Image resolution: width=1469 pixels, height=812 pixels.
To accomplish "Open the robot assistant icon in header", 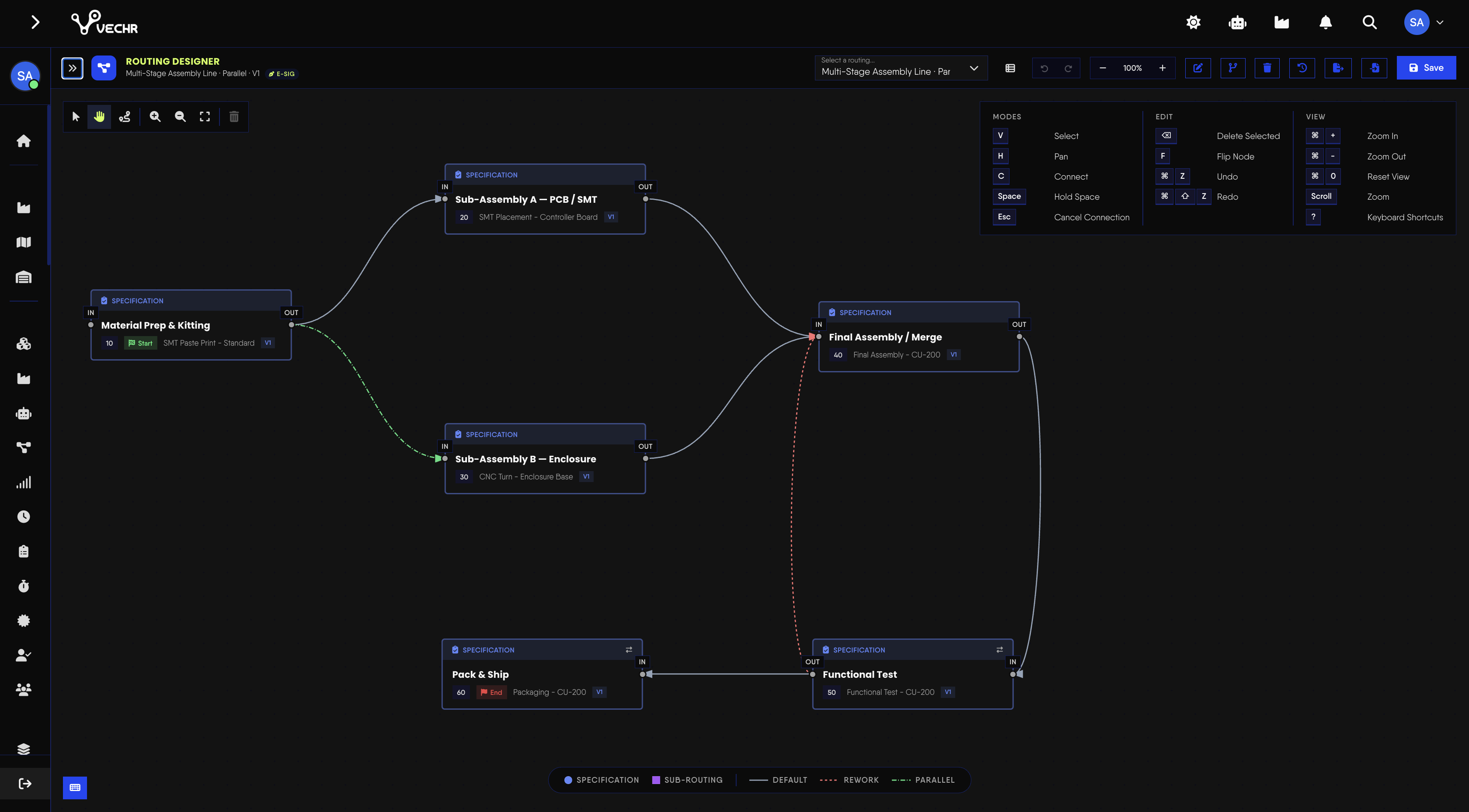I will point(1237,22).
